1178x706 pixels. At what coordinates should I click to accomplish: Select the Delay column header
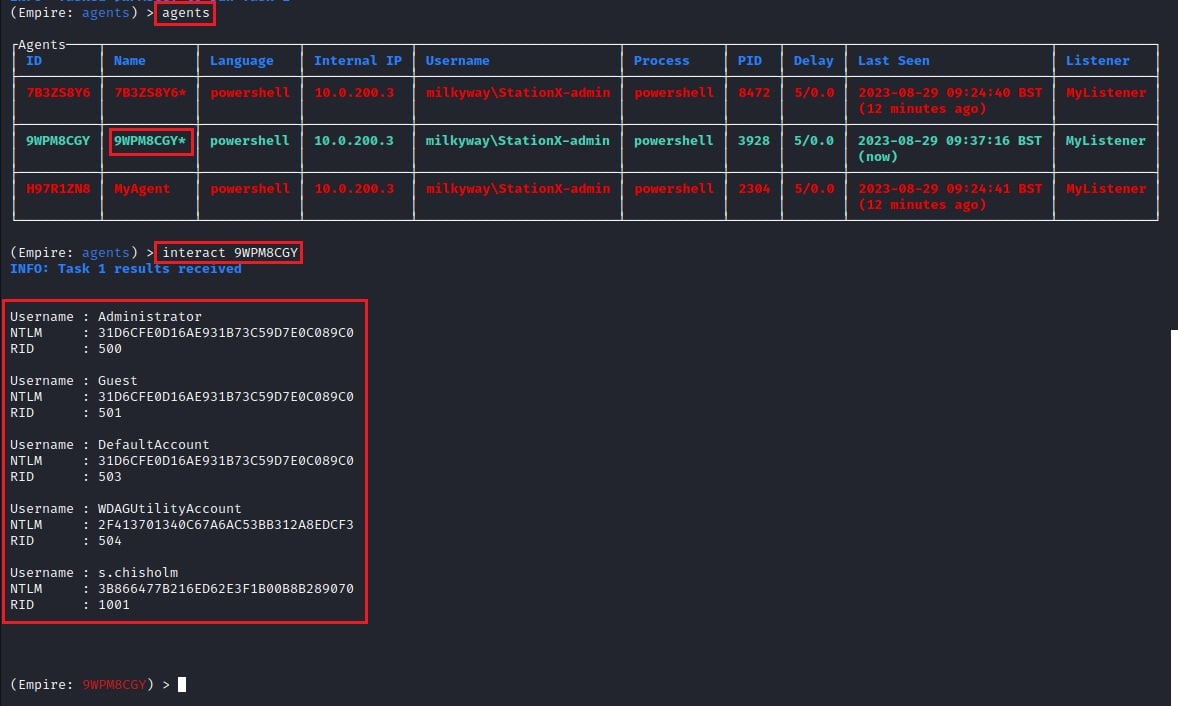point(814,61)
